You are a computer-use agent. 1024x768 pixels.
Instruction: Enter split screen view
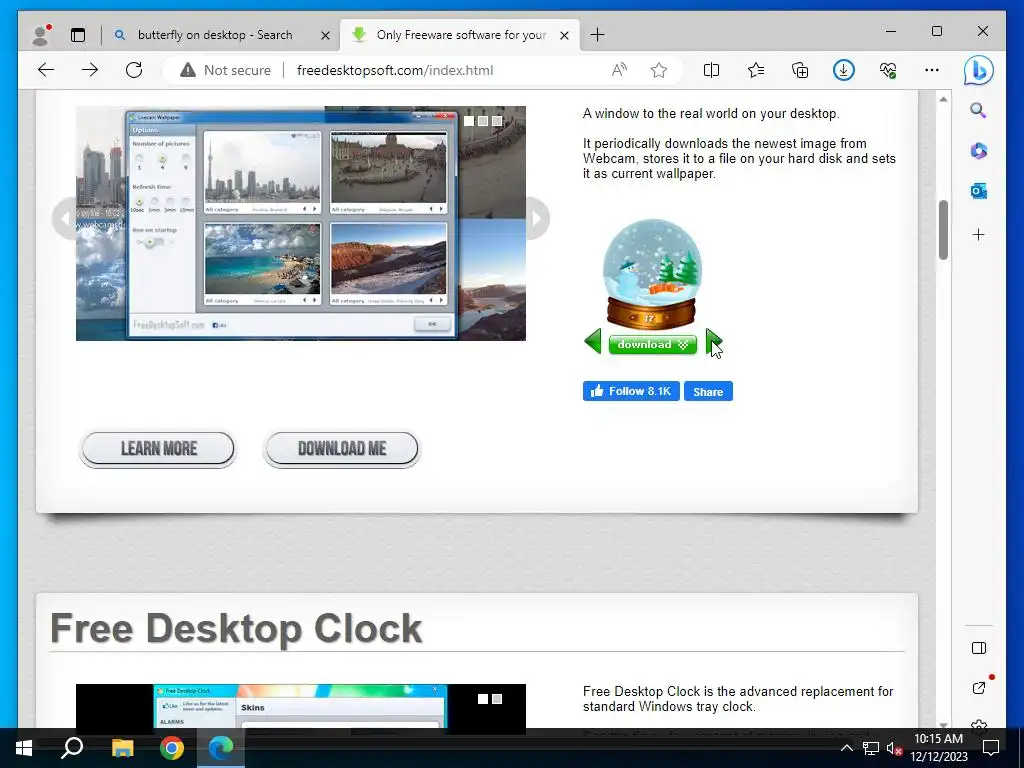coord(711,70)
